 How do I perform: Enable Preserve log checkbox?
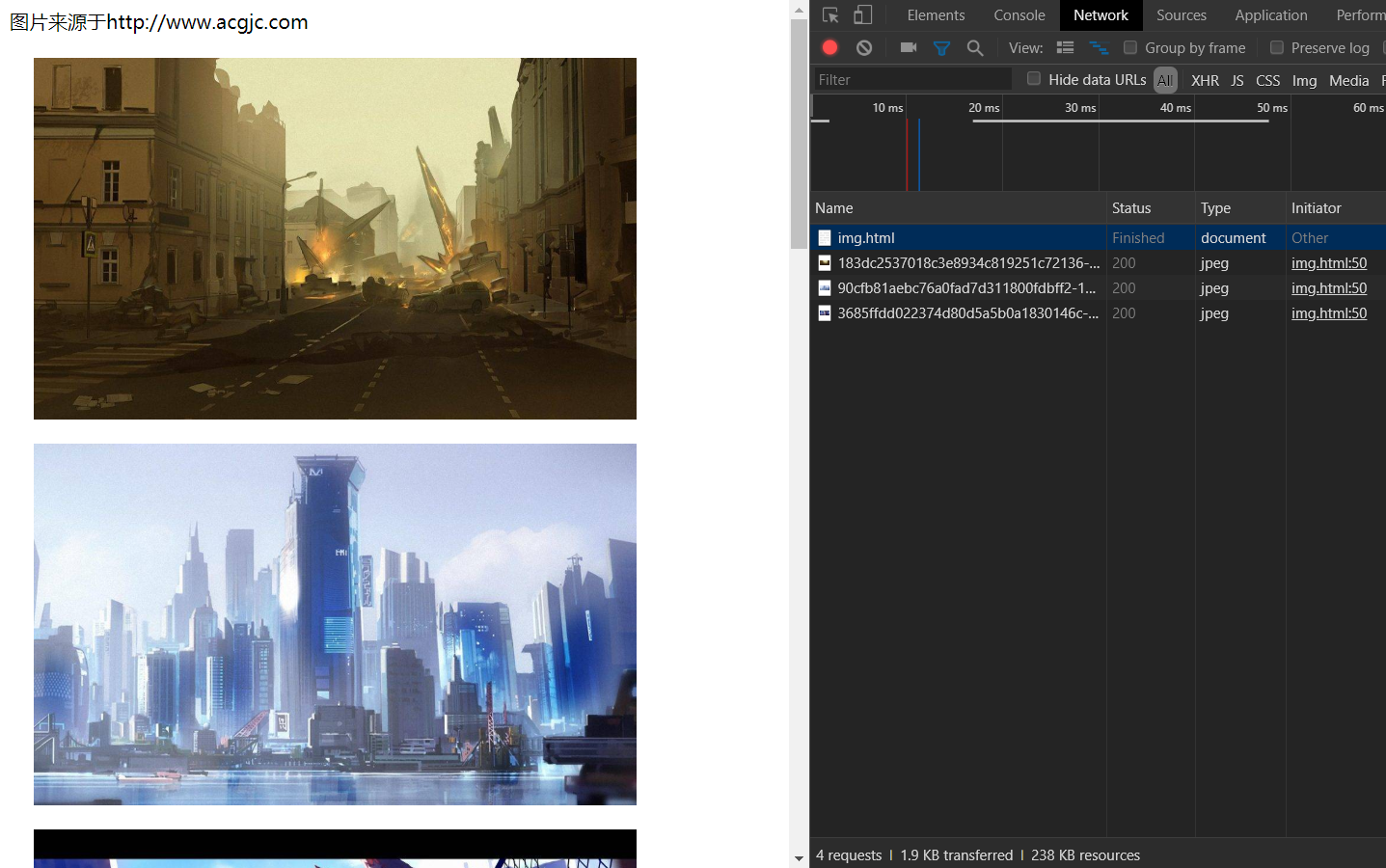[1277, 47]
